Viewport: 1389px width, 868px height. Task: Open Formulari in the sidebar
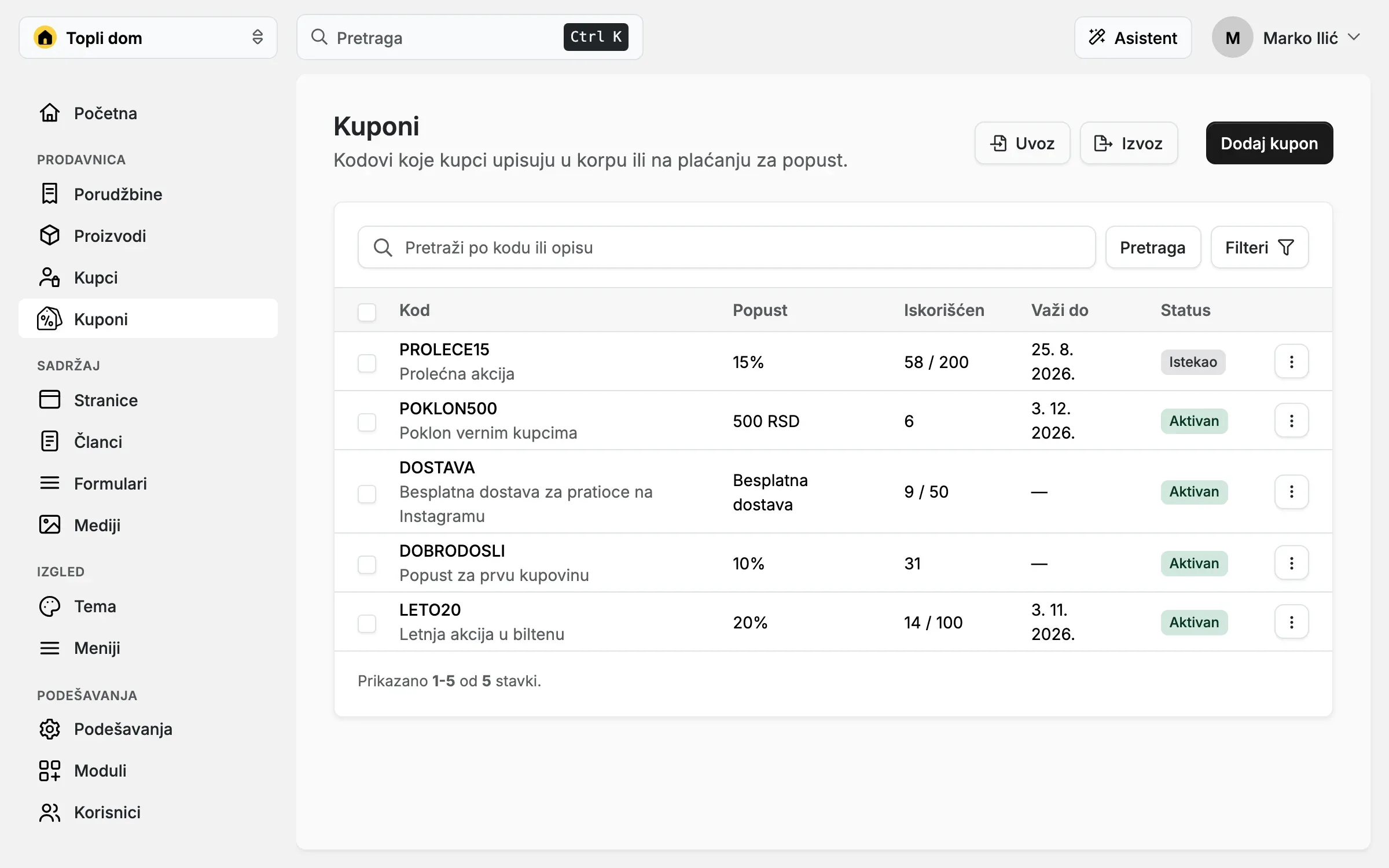click(x=148, y=483)
